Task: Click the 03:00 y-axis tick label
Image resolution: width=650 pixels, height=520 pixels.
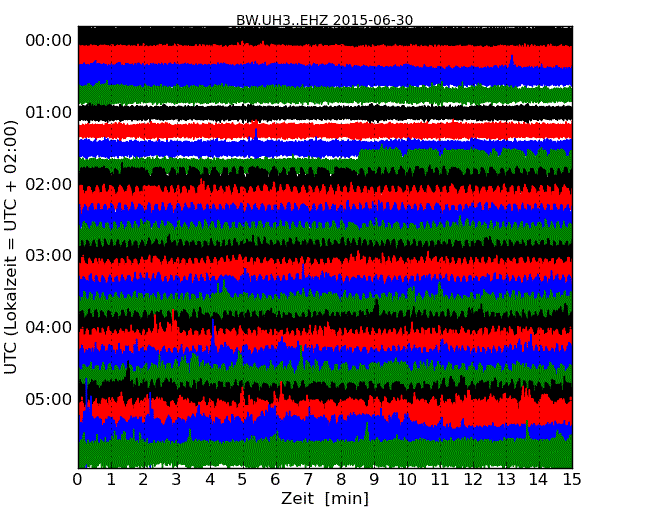Action: tap(49, 255)
